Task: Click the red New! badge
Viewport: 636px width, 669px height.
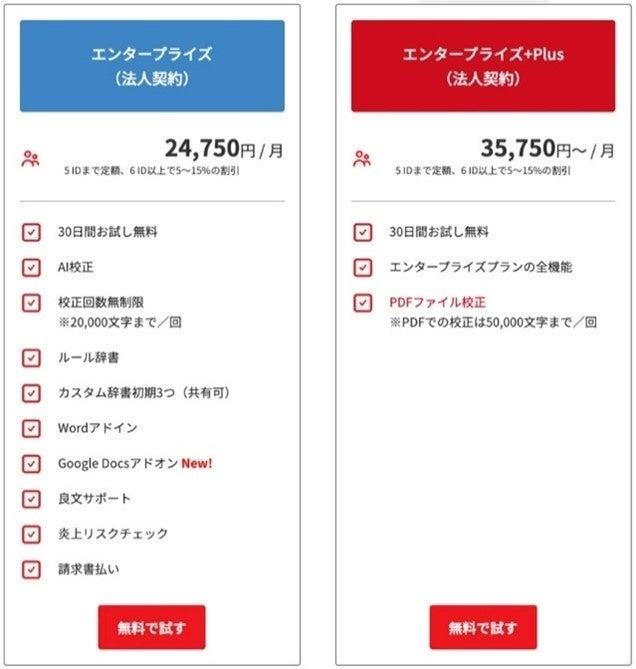Action: [197, 463]
